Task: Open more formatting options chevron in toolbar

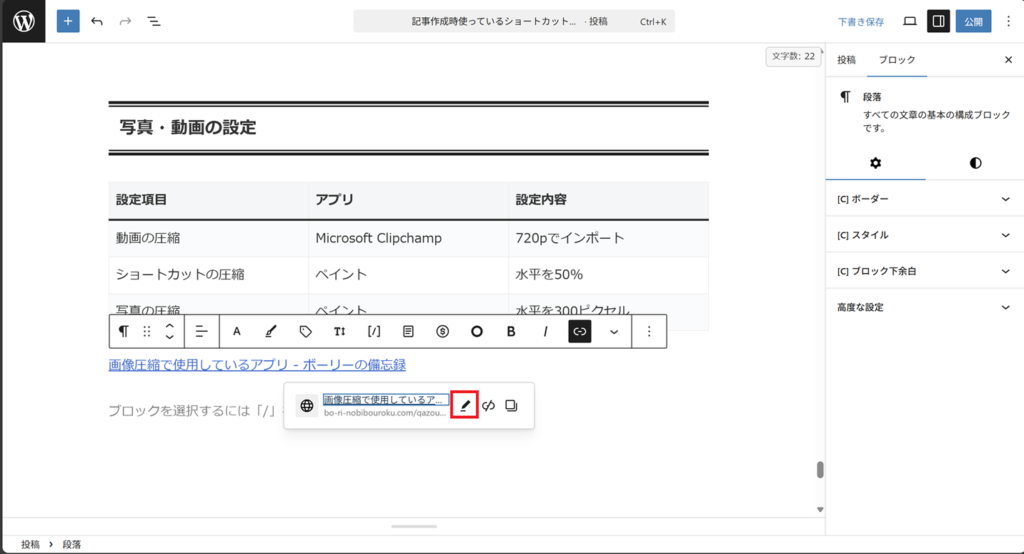Action: point(614,331)
